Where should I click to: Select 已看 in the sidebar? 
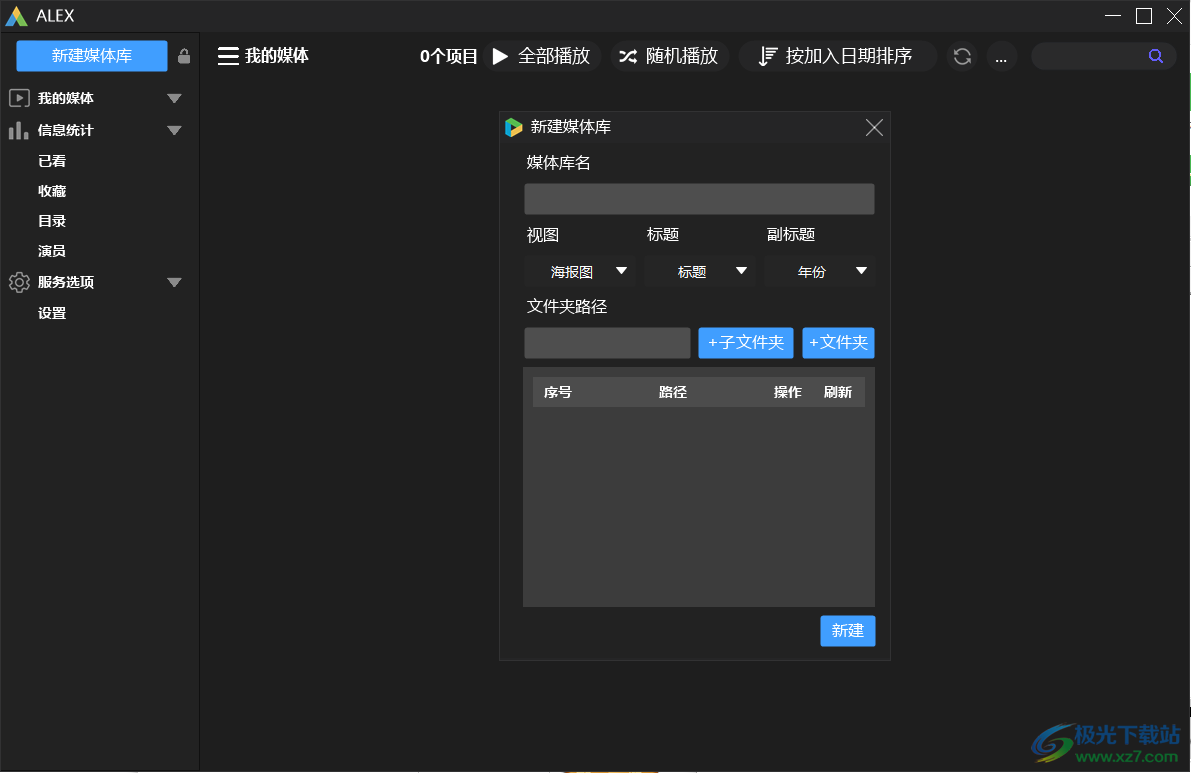coord(51,160)
